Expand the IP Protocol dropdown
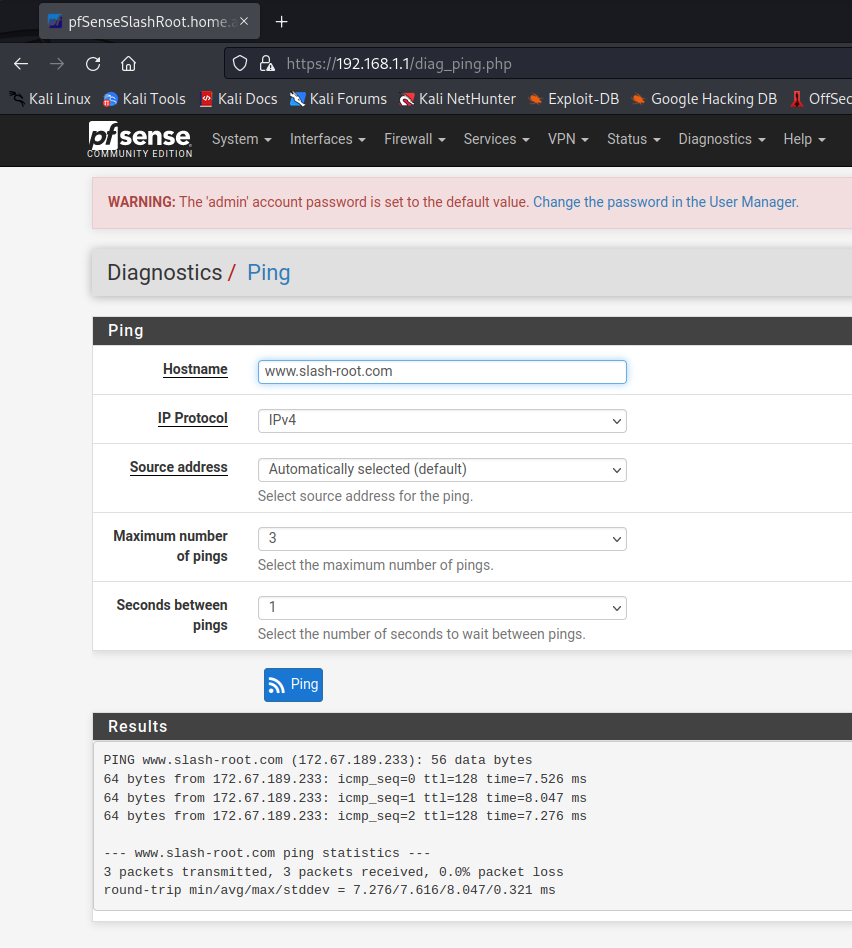This screenshot has height=948, width=852. point(441,420)
